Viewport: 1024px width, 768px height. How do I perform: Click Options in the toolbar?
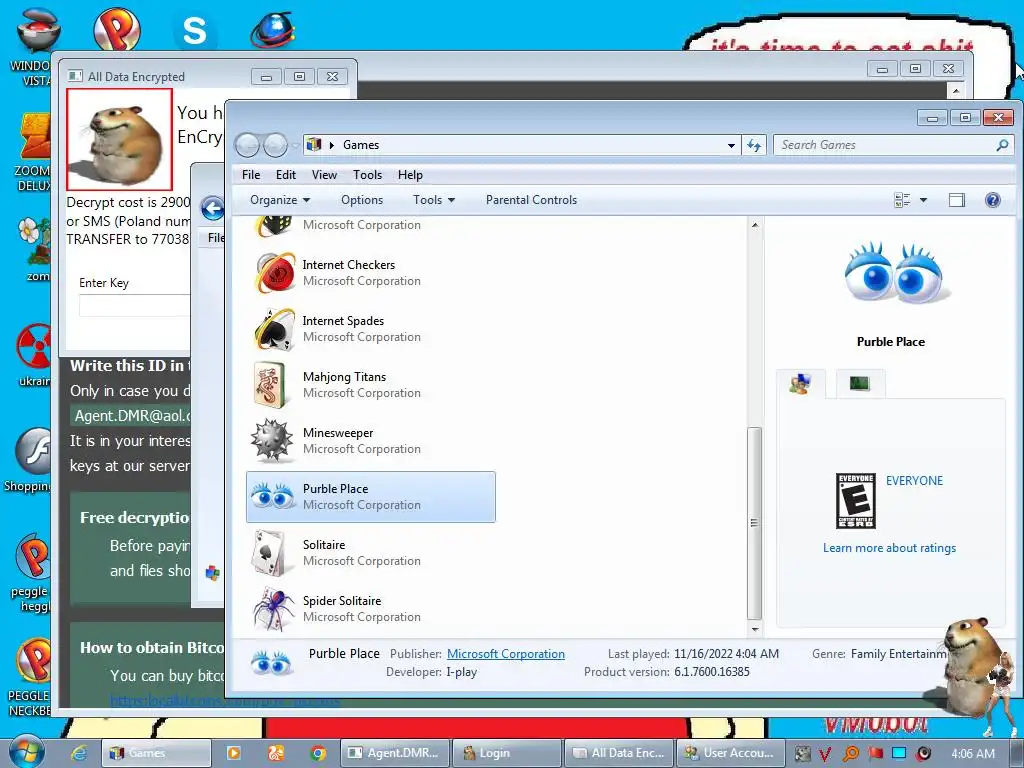click(x=362, y=200)
